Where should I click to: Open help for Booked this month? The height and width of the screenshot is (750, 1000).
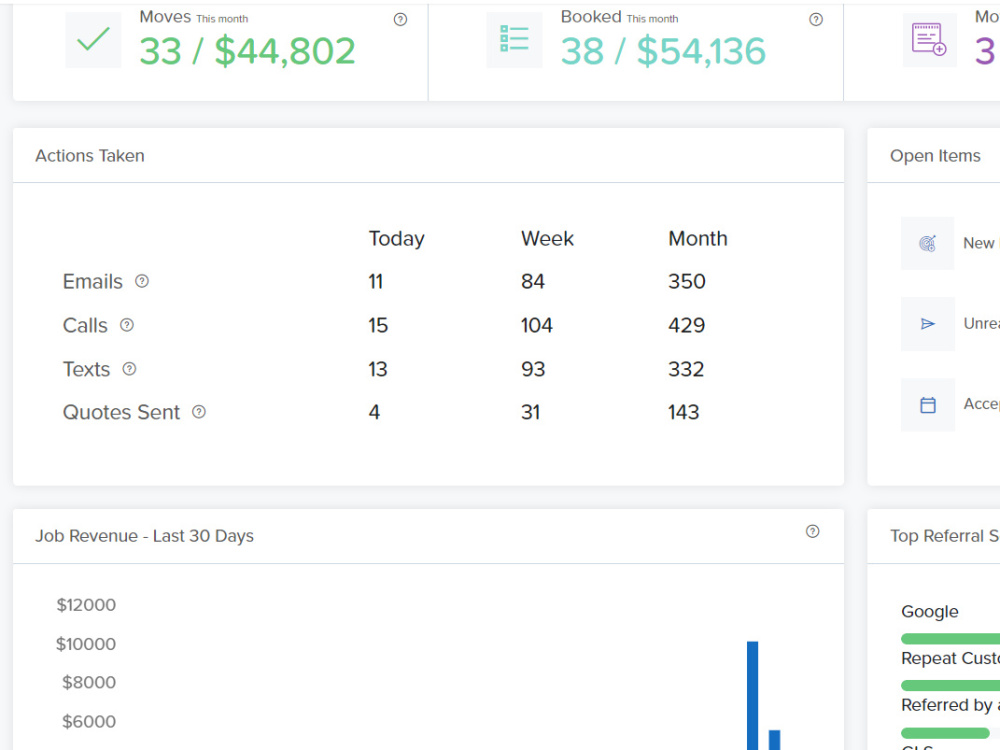(816, 20)
